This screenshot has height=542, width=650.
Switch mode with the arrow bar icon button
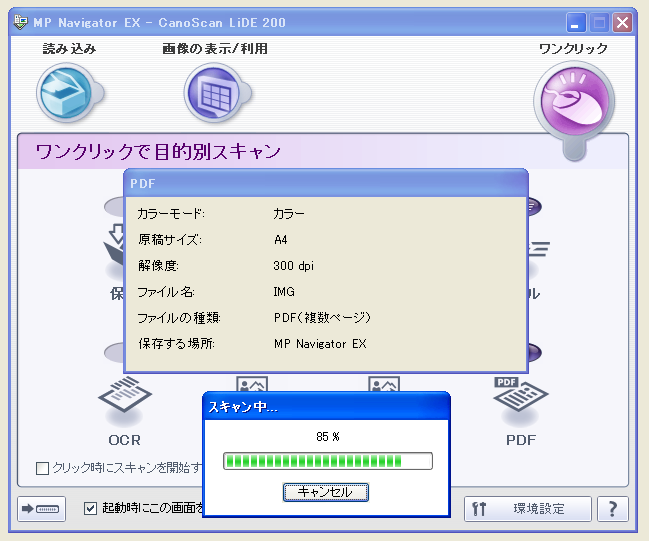[41, 508]
